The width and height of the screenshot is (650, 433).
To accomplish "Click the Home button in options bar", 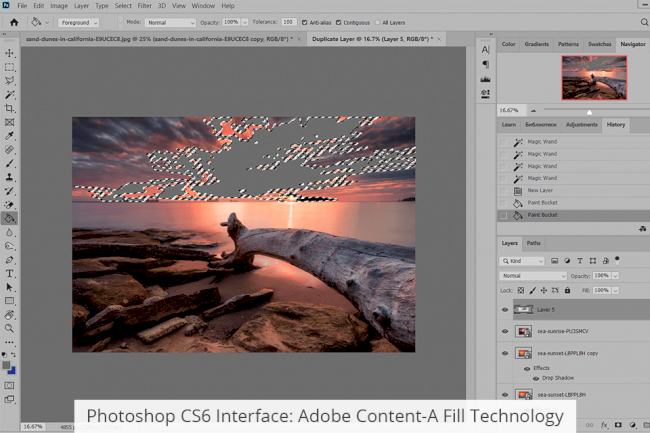I will 14,22.
